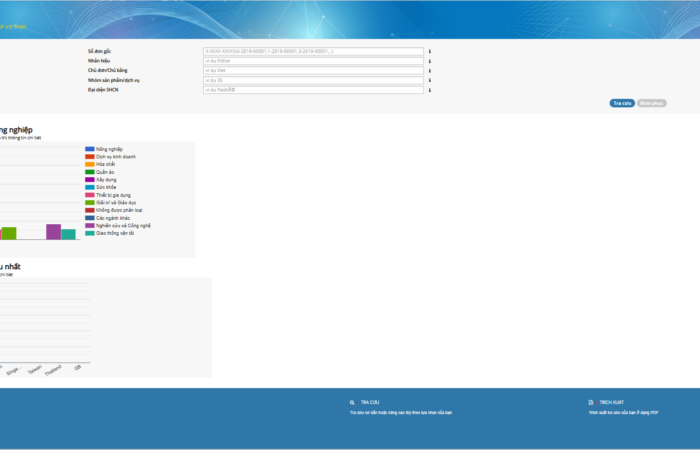The height and width of the screenshot is (450, 700).
Task: Open the TRA CỨU footer link
Action: pos(370,403)
